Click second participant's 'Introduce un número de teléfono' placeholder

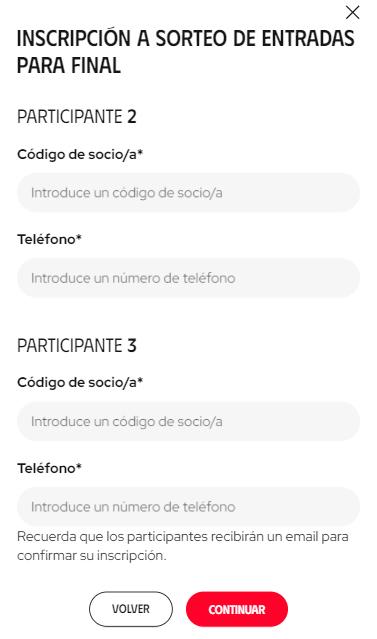tap(133, 278)
